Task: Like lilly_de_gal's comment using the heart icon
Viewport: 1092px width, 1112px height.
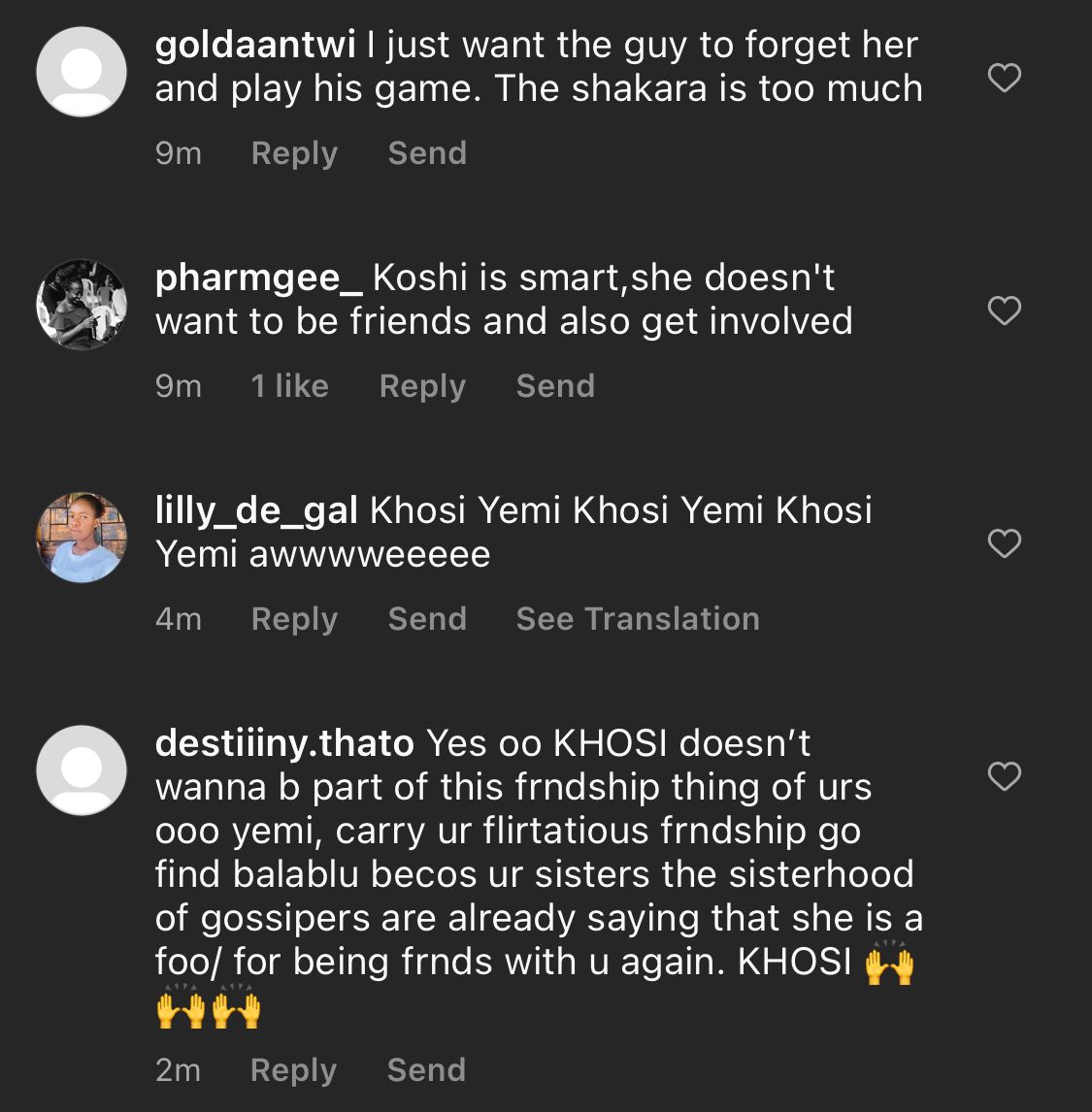Action: coord(1004,543)
